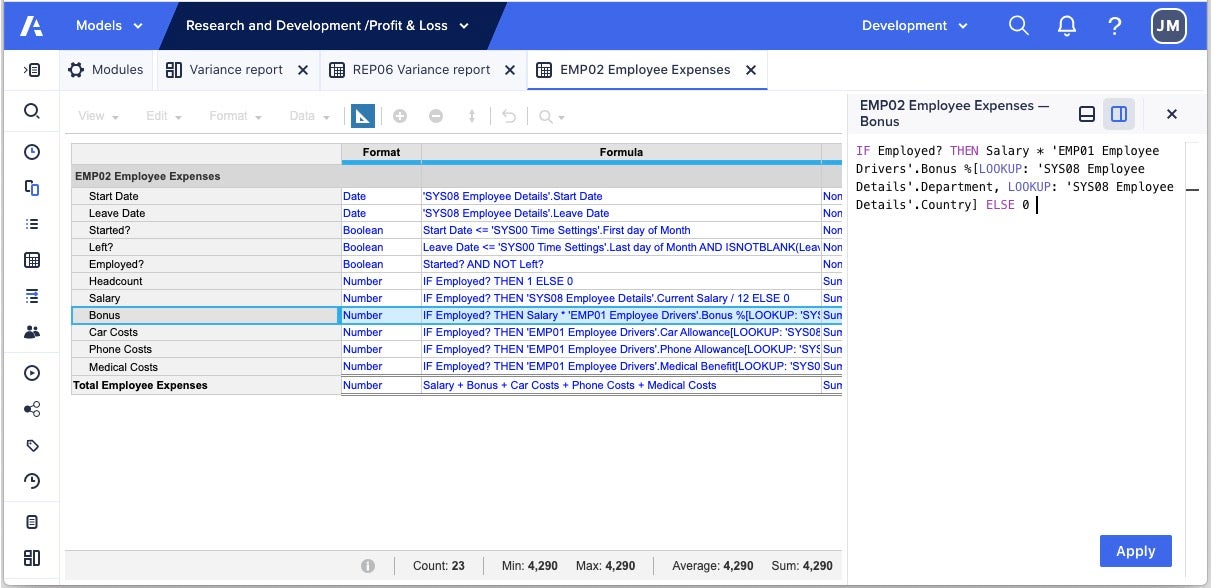Select the Total Employee Expenses row

(206, 386)
